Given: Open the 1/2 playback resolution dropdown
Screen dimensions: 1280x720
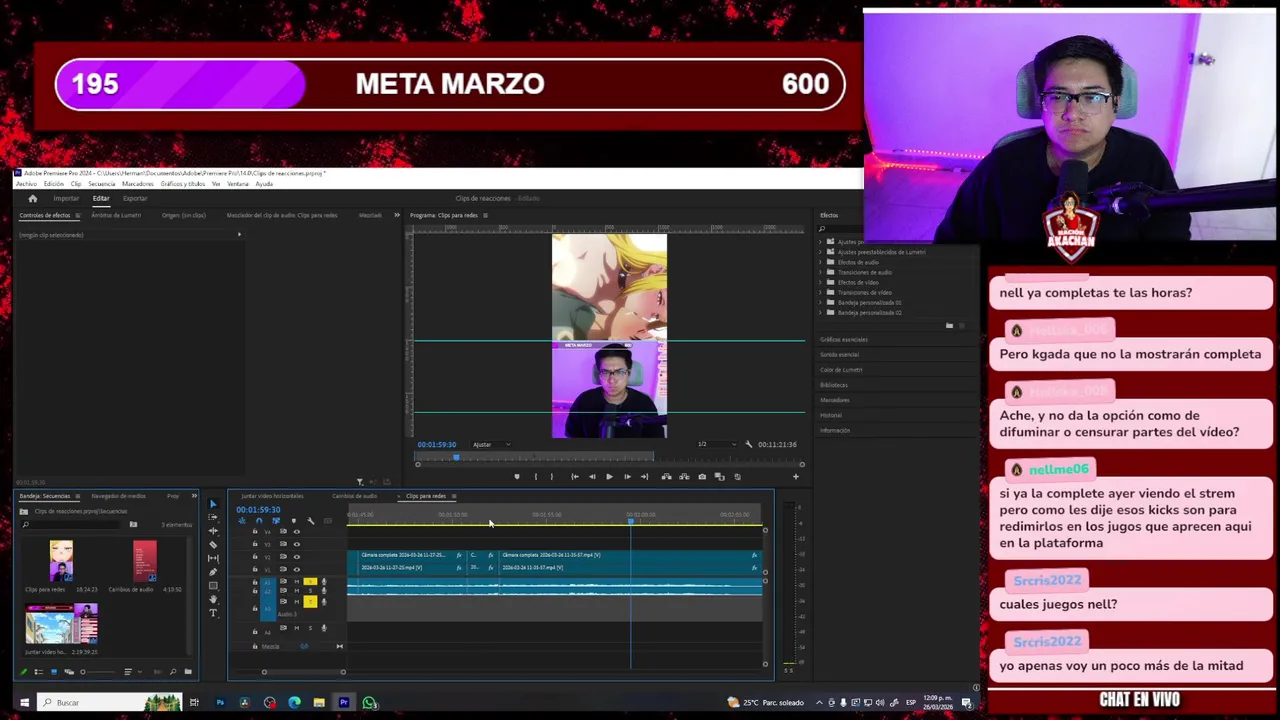Looking at the screenshot, I should click(x=716, y=444).
